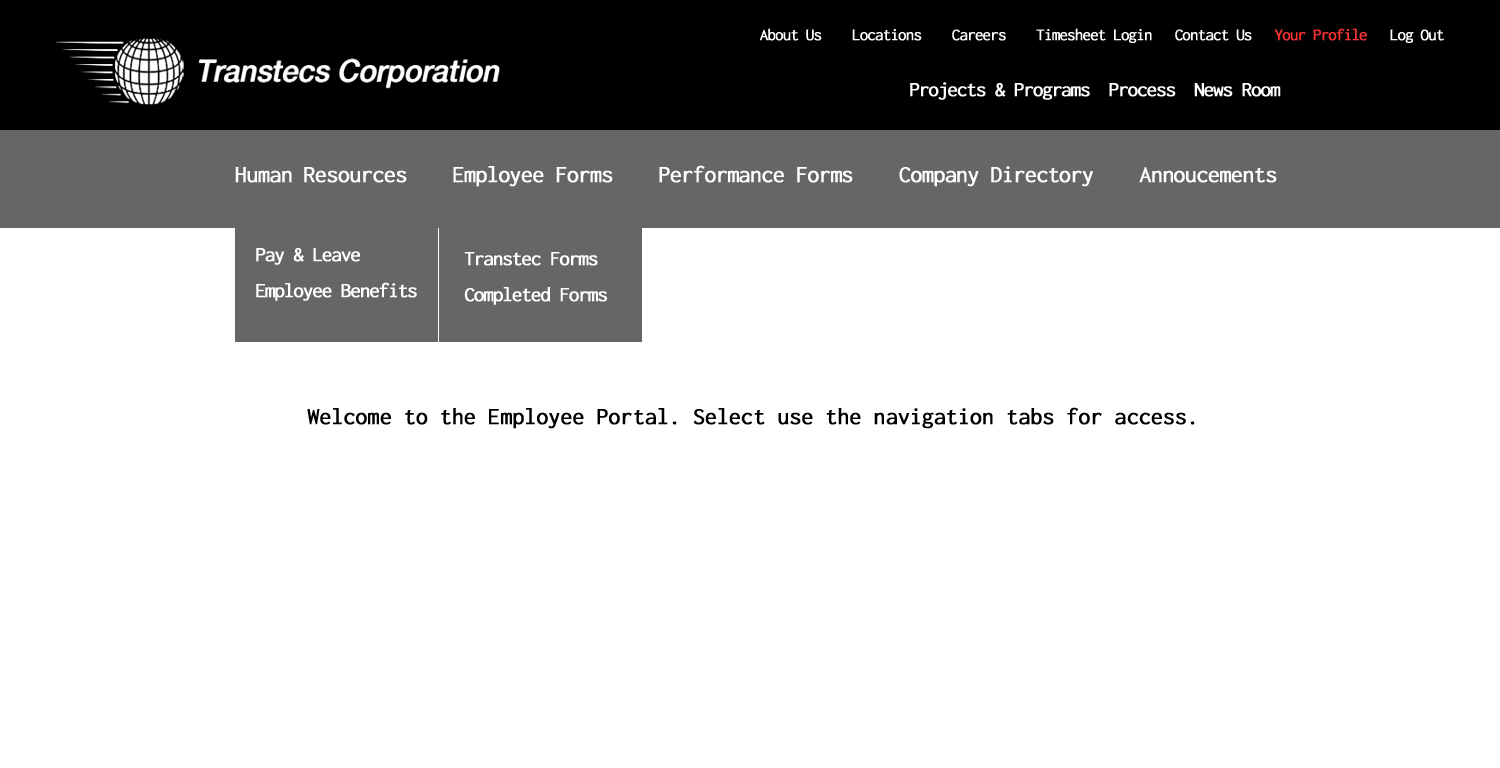The width and height of the screenshot is (1500, 768).
Task: Open the Careers link
Action: (978, 35)
